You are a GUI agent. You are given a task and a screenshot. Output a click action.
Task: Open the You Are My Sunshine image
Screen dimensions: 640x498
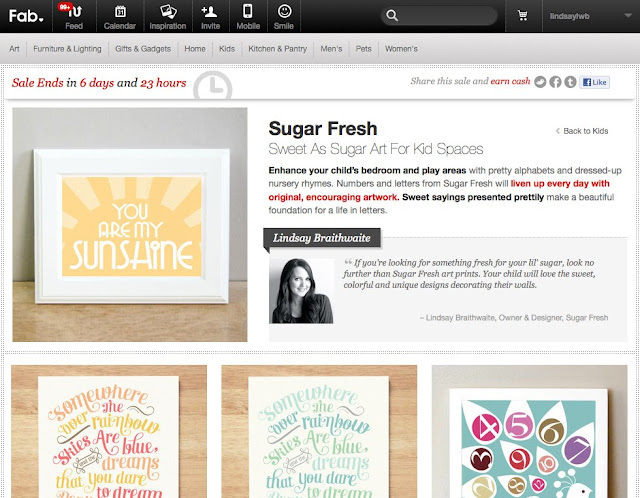tap(130, 225)
